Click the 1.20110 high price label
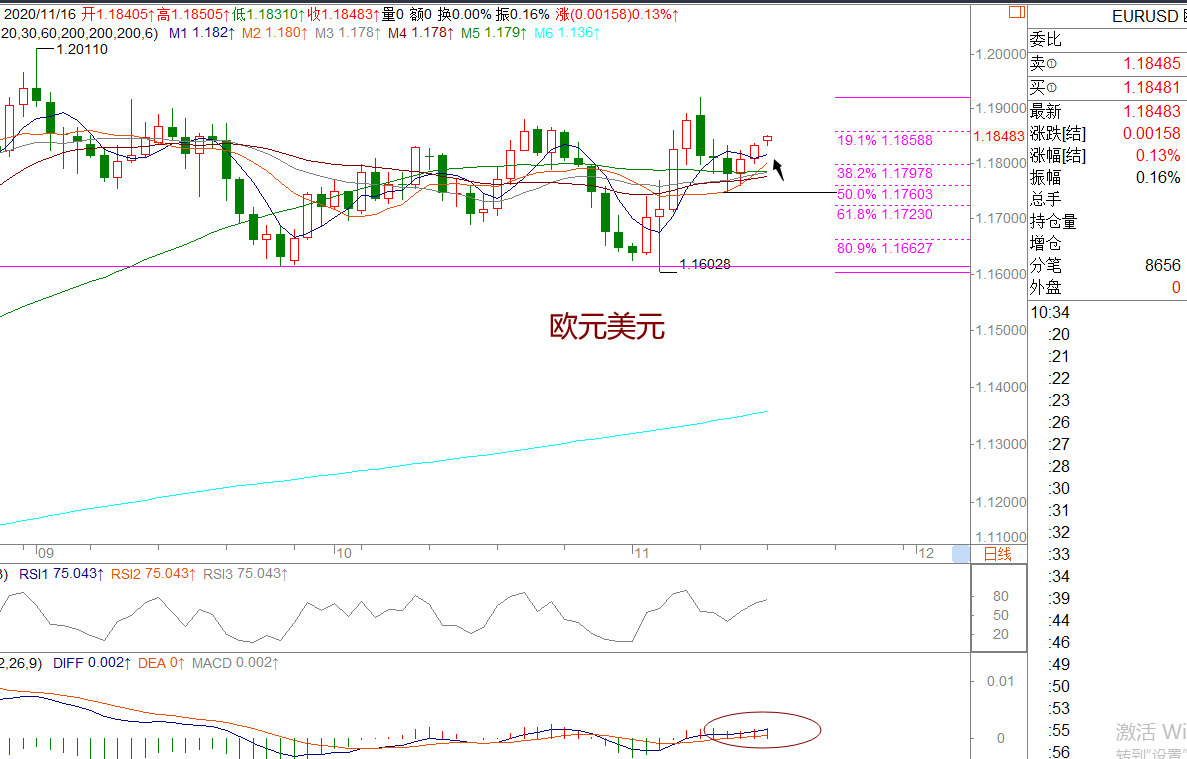This screenshot has width=1187, height=759. [82, 49]
